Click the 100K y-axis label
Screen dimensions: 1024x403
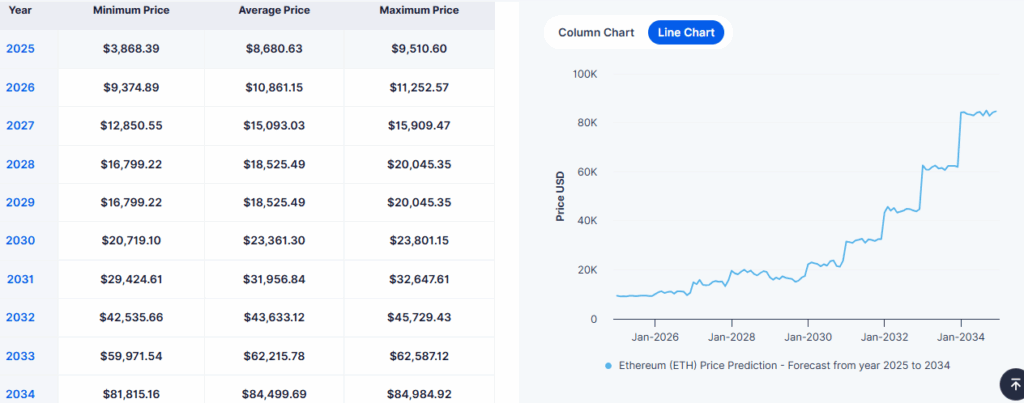[x=584, y=74]
